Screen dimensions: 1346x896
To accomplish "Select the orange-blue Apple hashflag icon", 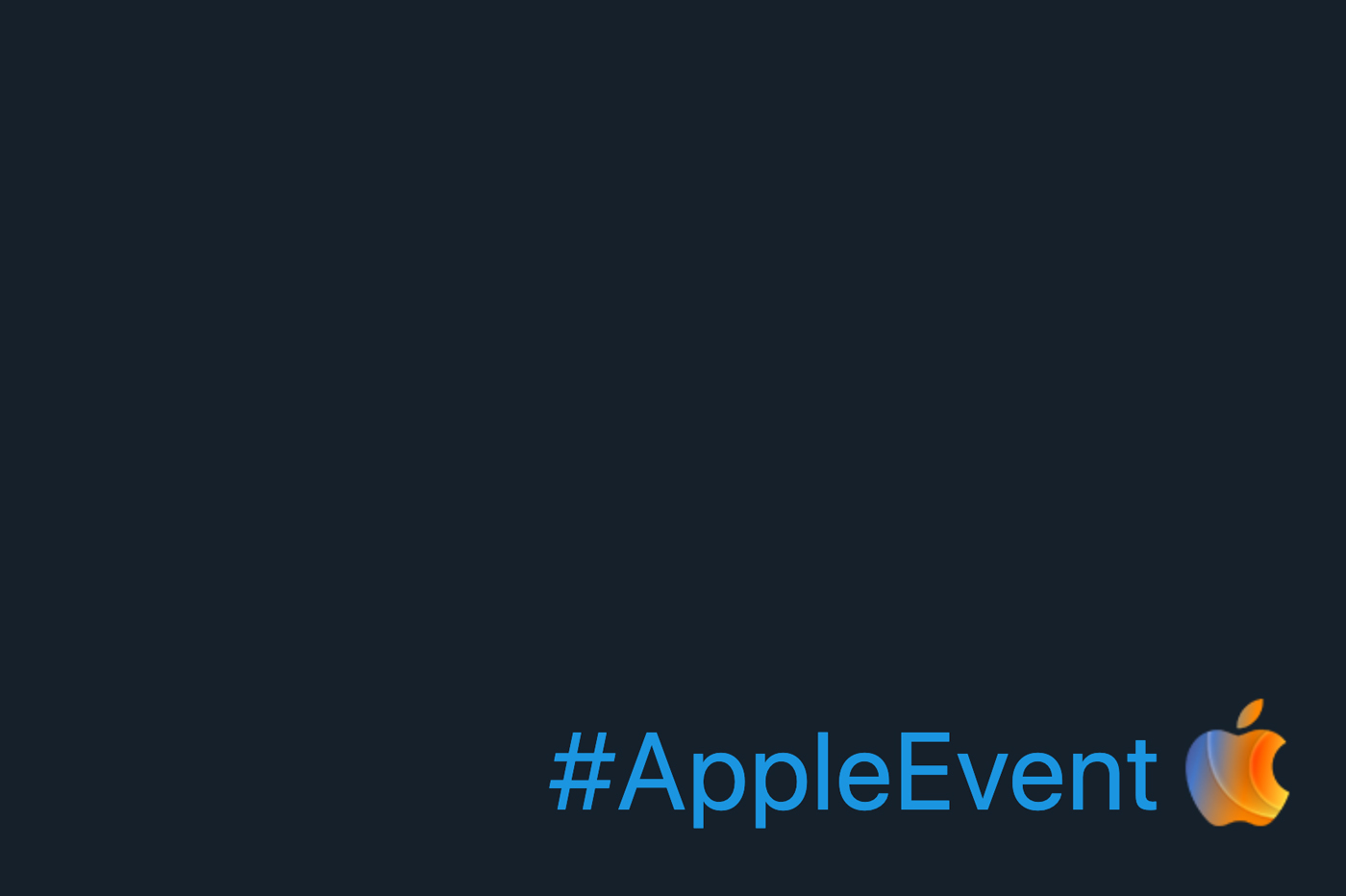I will (x=1236, y=764).
